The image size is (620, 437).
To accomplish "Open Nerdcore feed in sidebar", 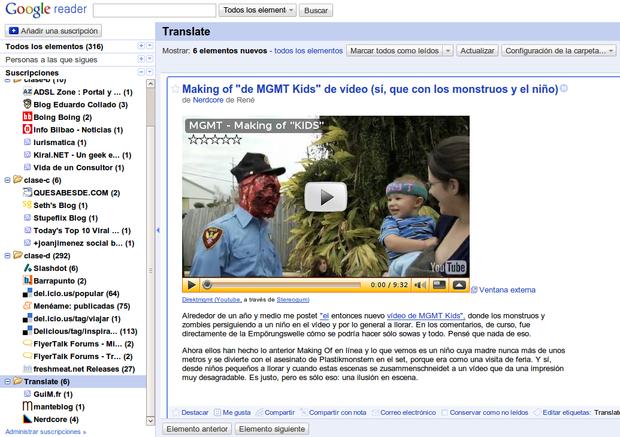I will (56, 419).
